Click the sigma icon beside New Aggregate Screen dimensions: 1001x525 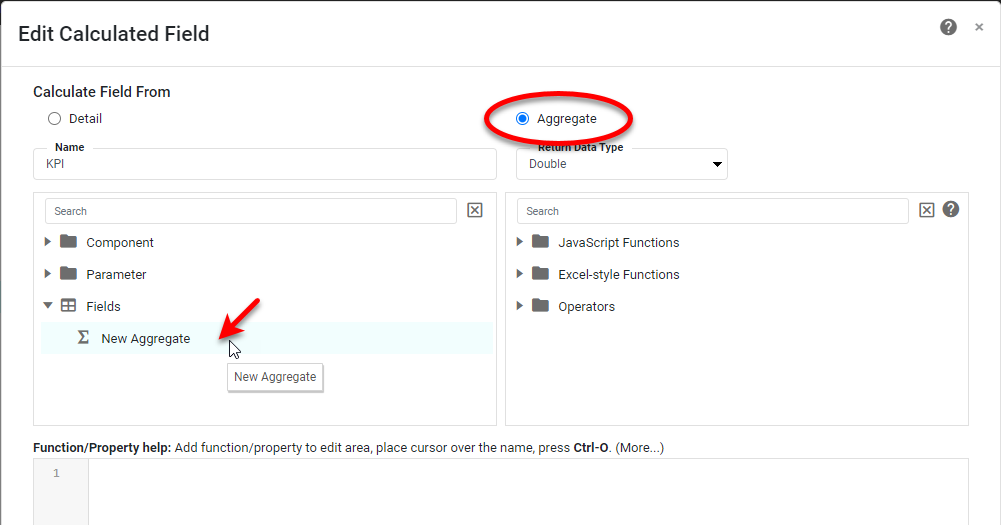pos(83,337)
